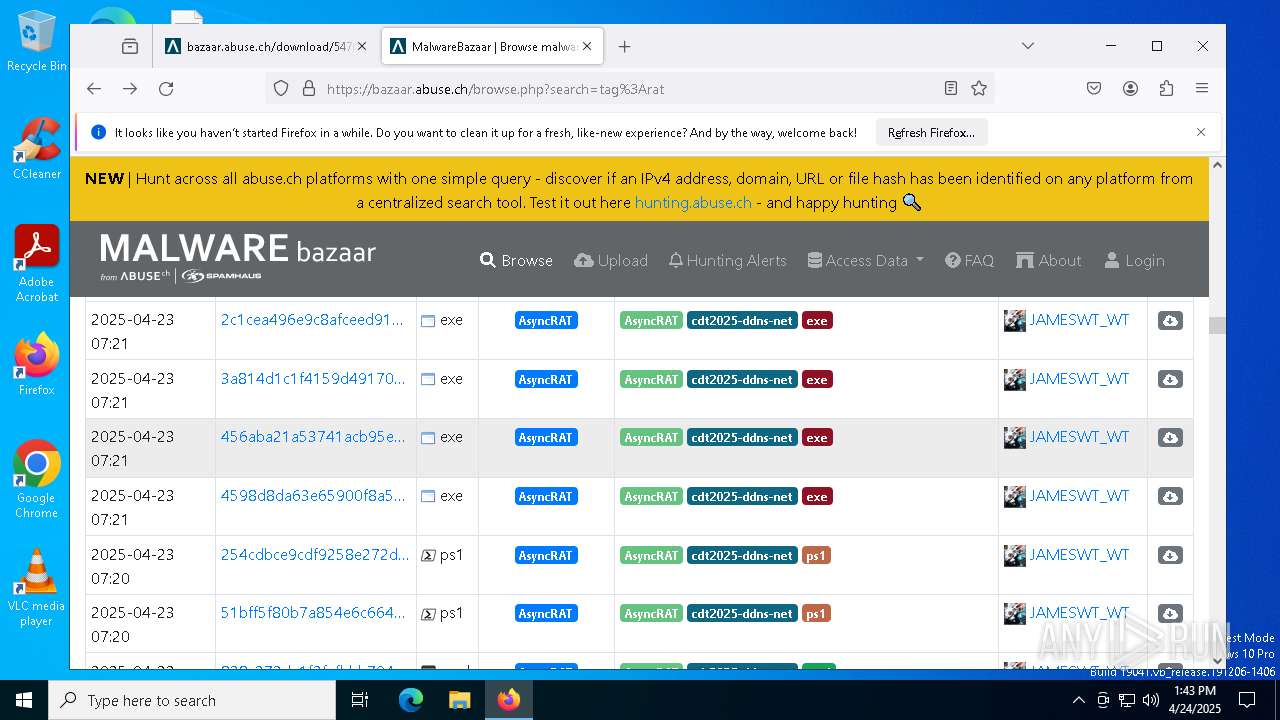The height and width of the screenshot is (720, 1280).
Task: Open Firefox account menu
Action: pyautogui.click(x=1130, y=88)
